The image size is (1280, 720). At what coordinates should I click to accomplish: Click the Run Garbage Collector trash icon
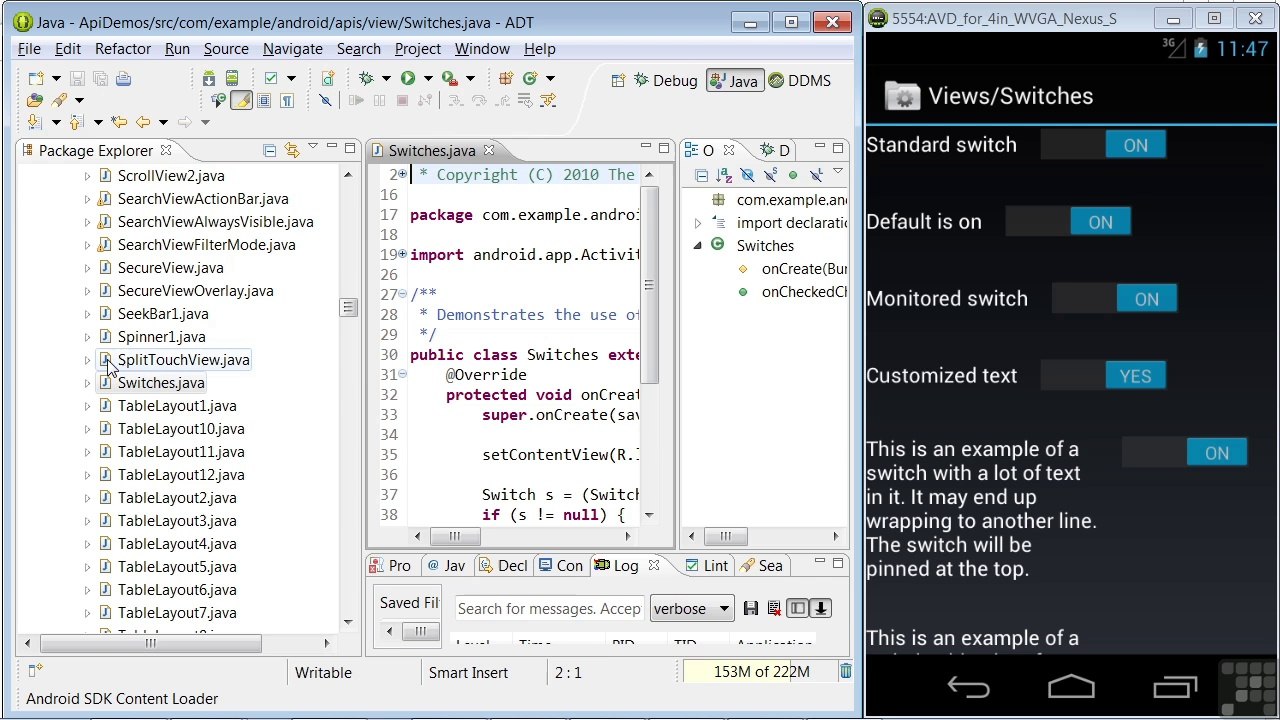(845, 672)
